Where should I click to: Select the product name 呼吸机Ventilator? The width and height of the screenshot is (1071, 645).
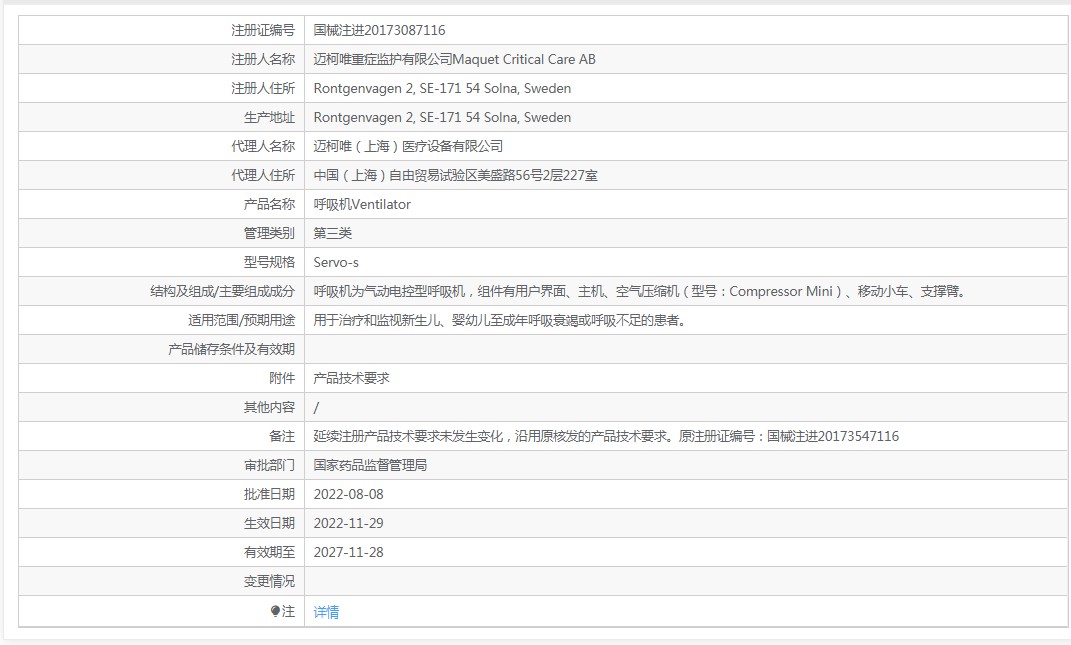[362, 204]
